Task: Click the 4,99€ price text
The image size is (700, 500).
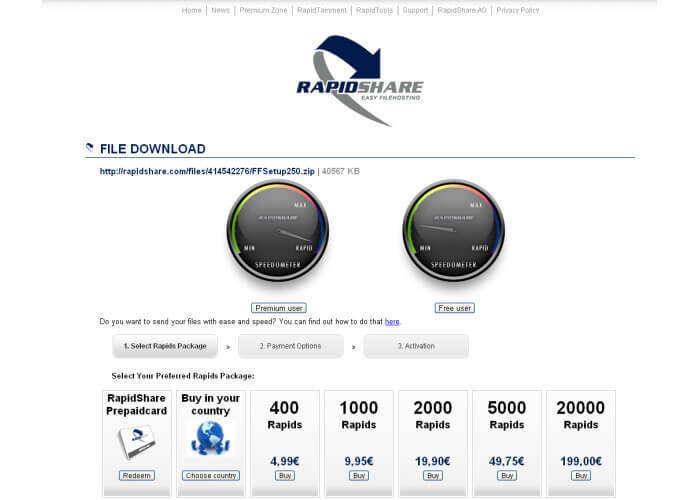Action: click(285, 461)
